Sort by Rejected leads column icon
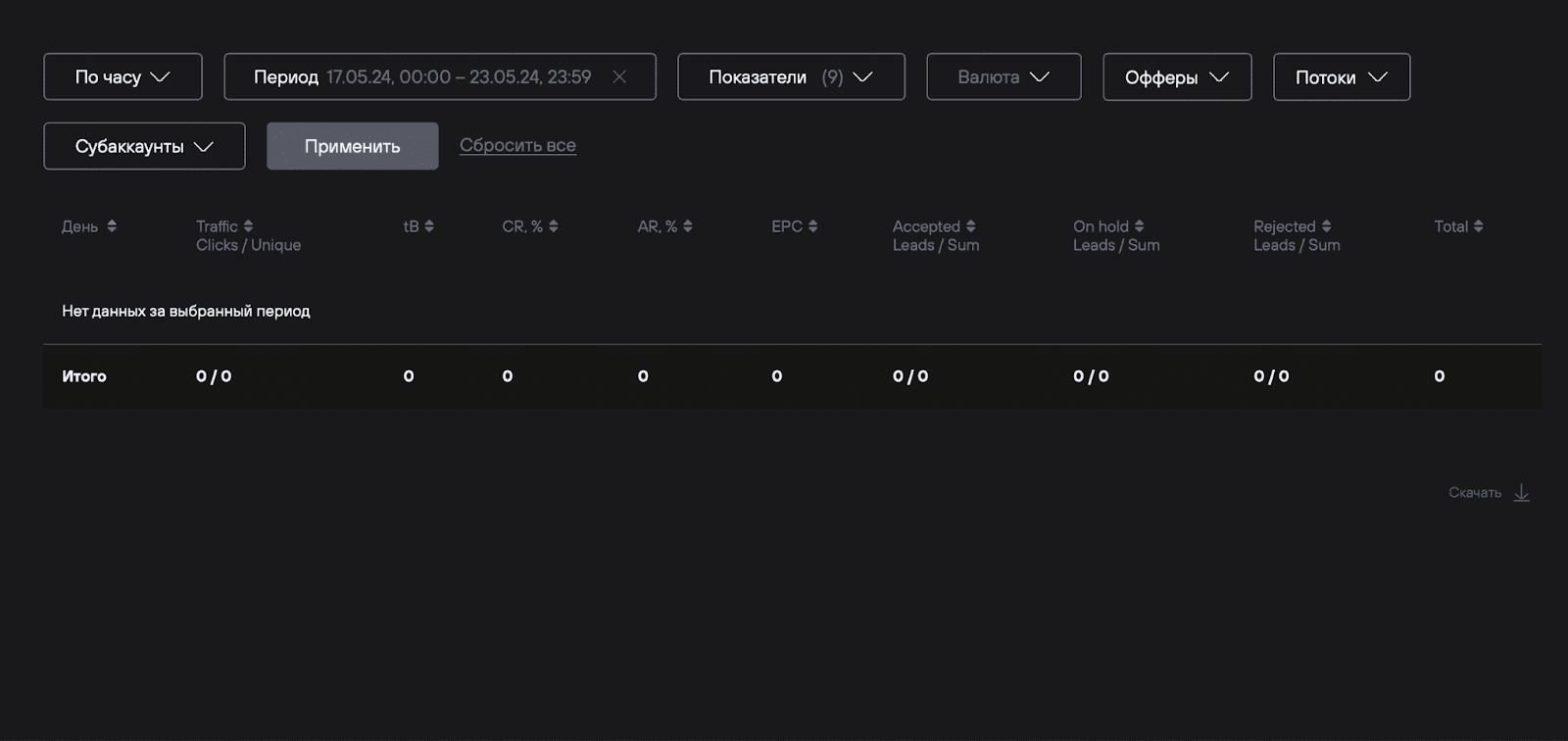This screenshot has height=741, width=1568. coord(1326,226)
